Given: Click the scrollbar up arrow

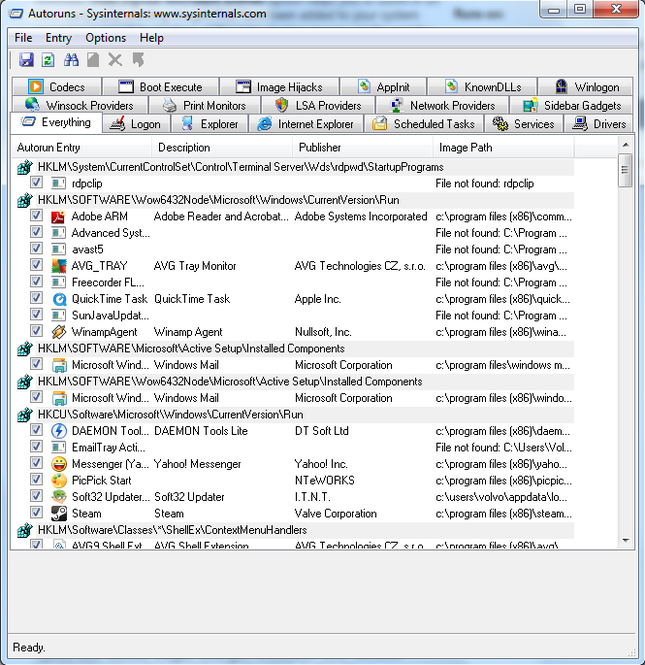Looking at the screenshot, I should 625,145.
